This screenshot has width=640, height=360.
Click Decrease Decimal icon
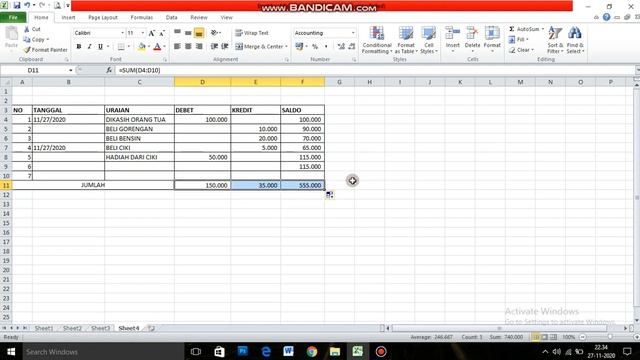pyautogui.click(x=352, y=47)
